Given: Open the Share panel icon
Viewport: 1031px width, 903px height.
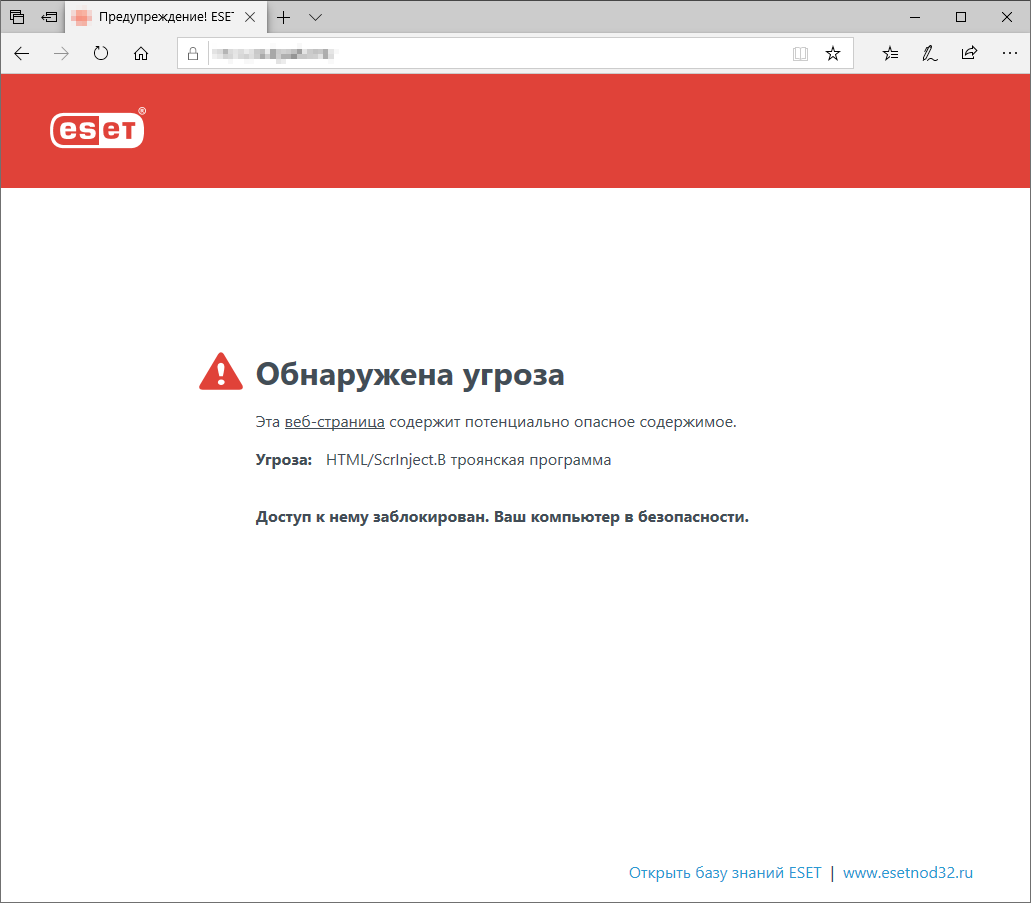Looking at the screenshot, I should pos(968,53).
